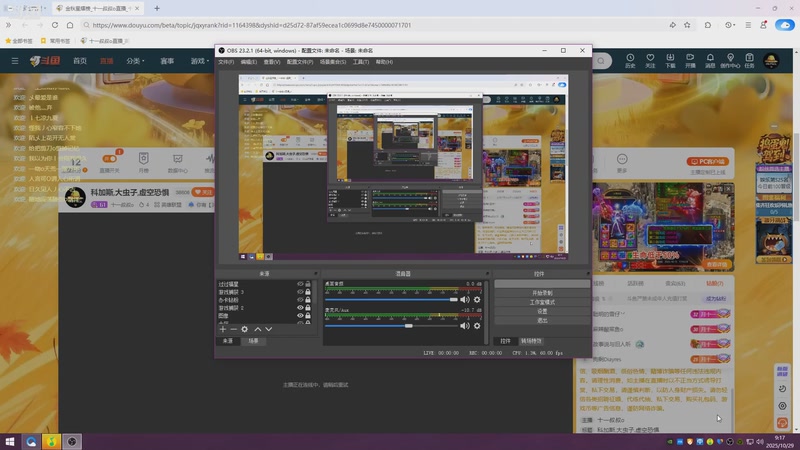This screenshot has height=450, width=800.
Task: Click the browser home button
Action: (70, 25)
